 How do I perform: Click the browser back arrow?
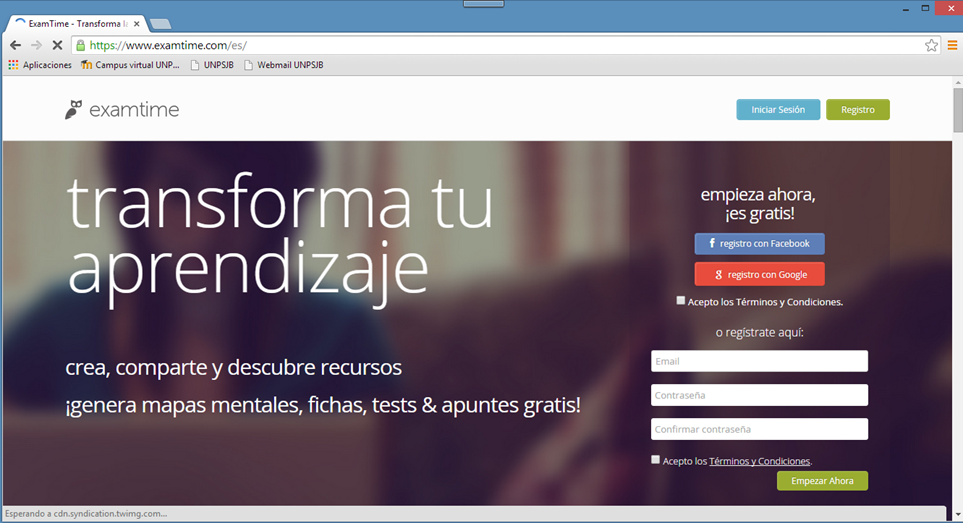pyautogui.click(x=16, y=45)
